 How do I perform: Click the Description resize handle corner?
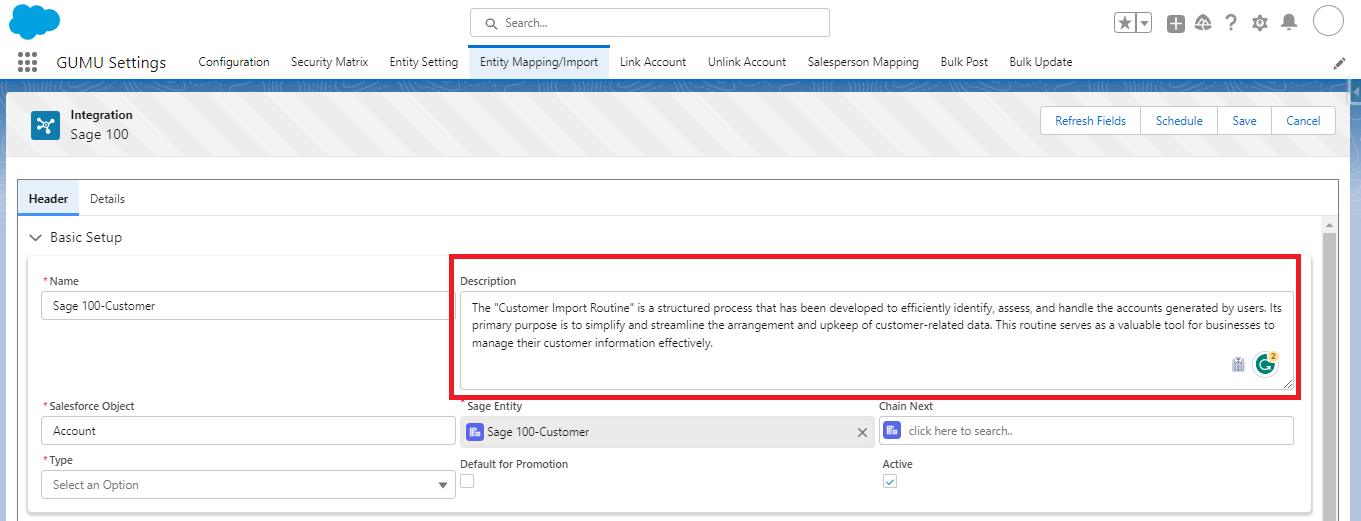click(1288, 384)
